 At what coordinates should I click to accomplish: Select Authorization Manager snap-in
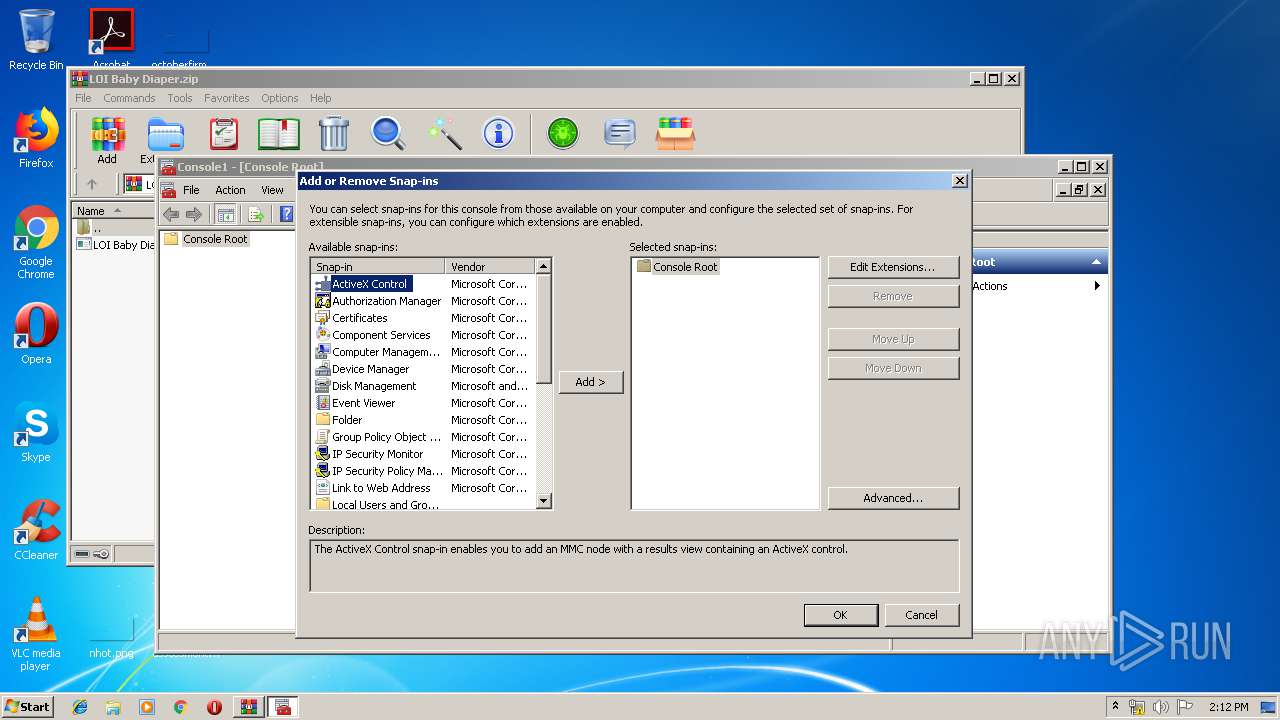click(423, 301)
